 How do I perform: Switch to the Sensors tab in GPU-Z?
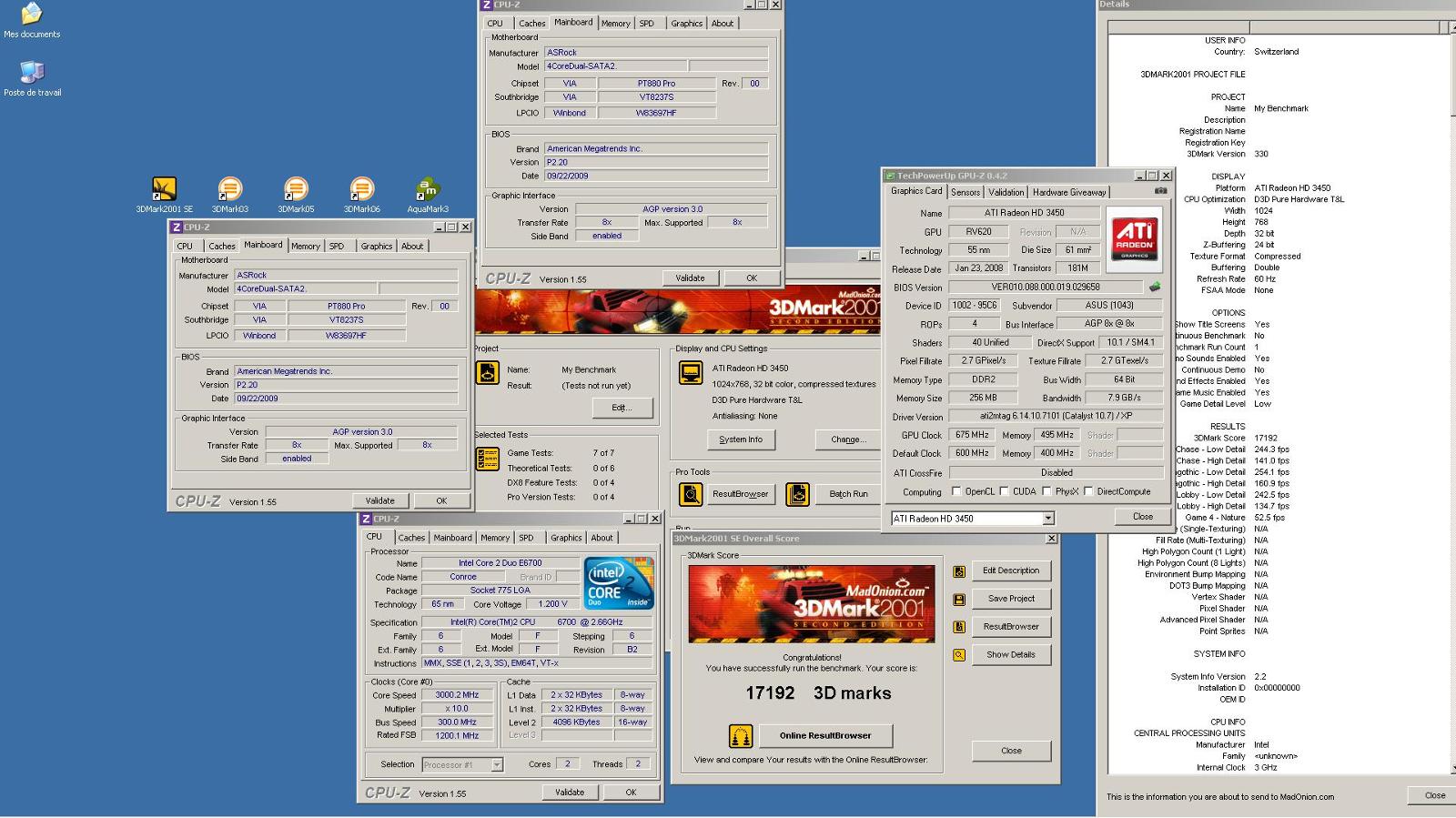click(966, 192)
